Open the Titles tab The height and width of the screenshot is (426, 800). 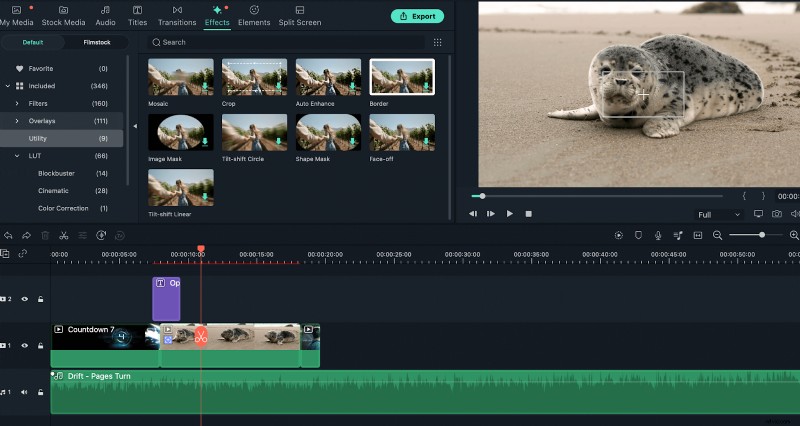point(137,16)
